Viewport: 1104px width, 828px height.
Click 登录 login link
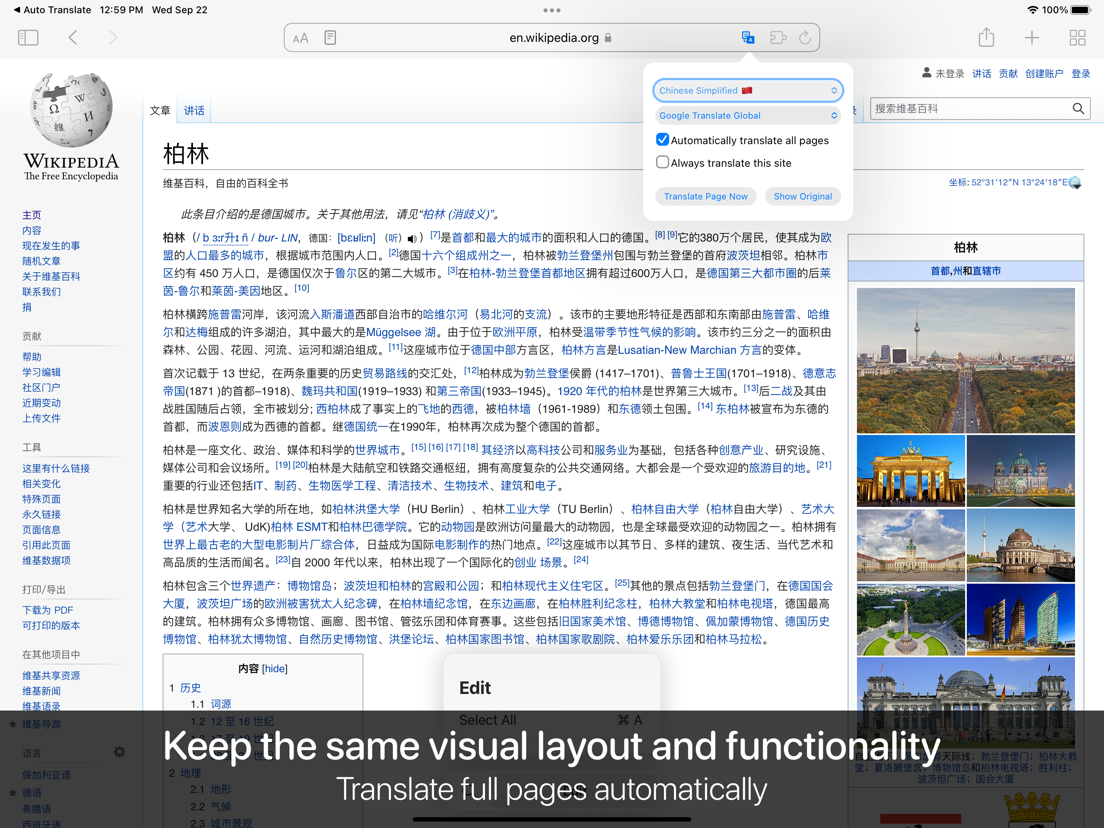tap(1081, 73)
